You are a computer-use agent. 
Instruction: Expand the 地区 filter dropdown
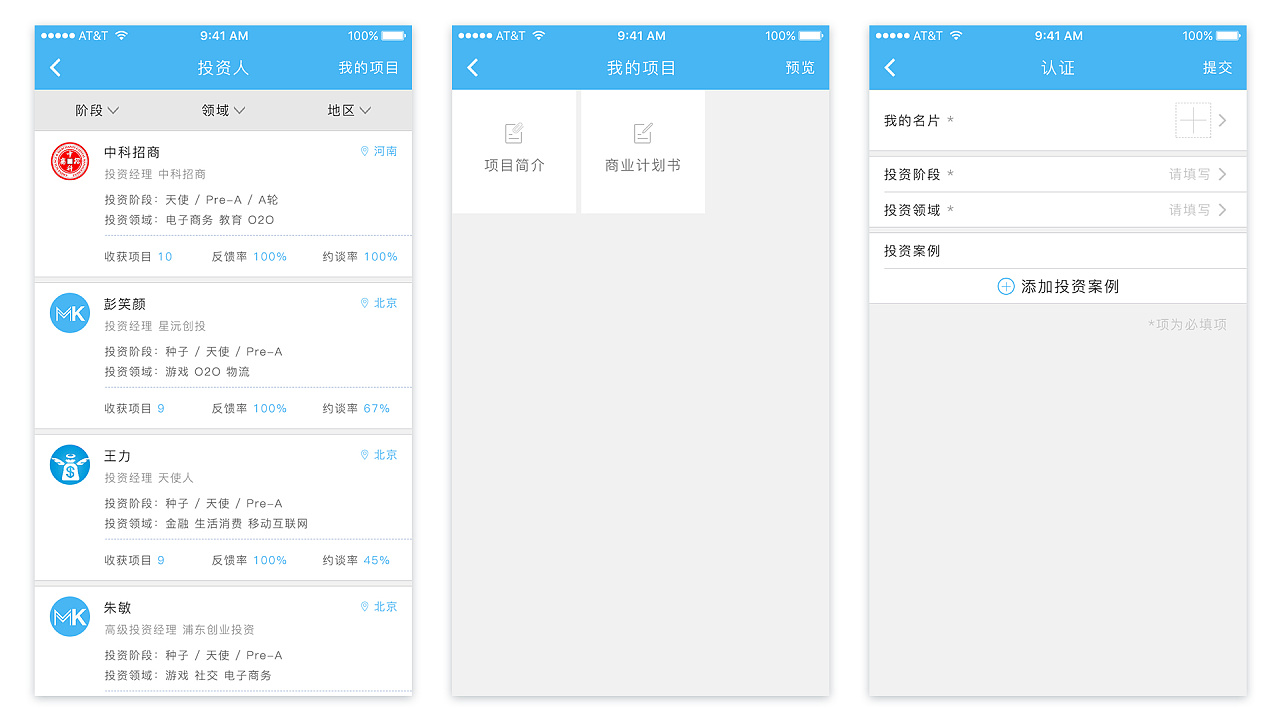point(349,110)
